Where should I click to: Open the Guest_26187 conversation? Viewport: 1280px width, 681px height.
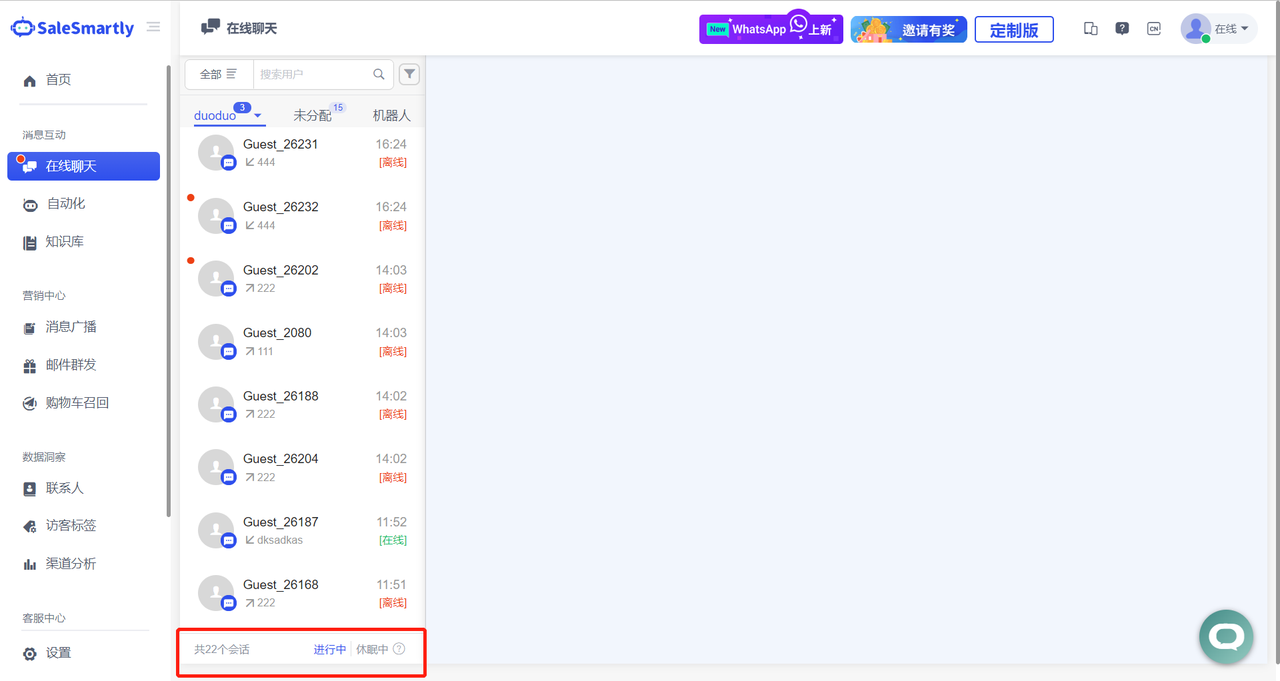click(302, 530)
